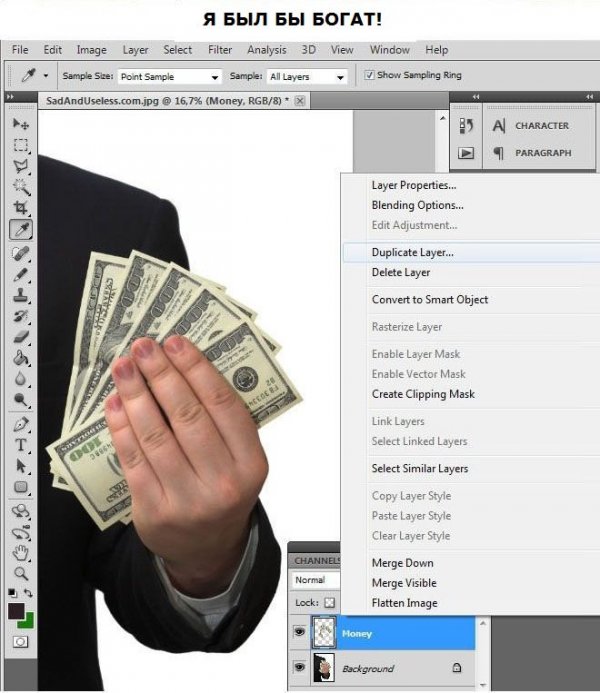
Task: Click the Money layer thumbnail
Action: coord(324,633)
